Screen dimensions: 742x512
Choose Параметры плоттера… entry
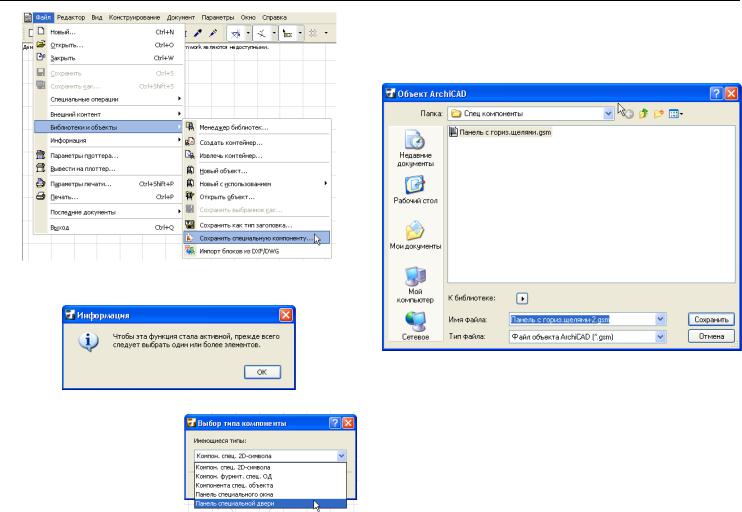tap(108, 155)
